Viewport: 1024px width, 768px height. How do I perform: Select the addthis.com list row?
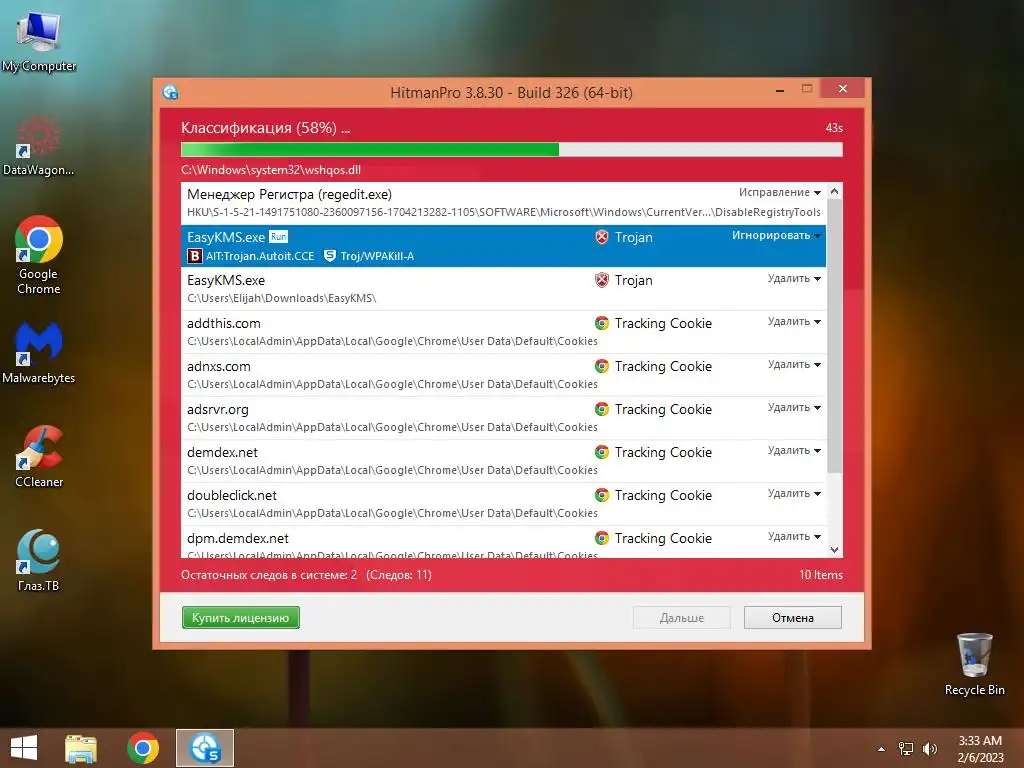pyautogui.click(x=504, y=332)
